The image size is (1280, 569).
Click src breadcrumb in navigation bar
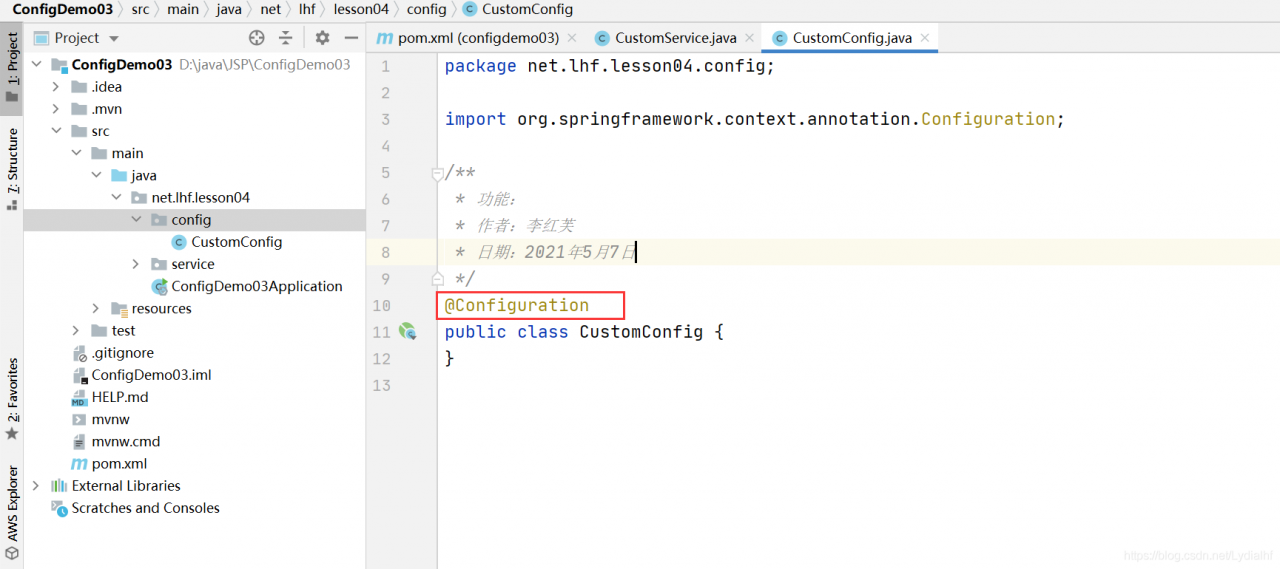pyautogui.click(x=140, y=10)
